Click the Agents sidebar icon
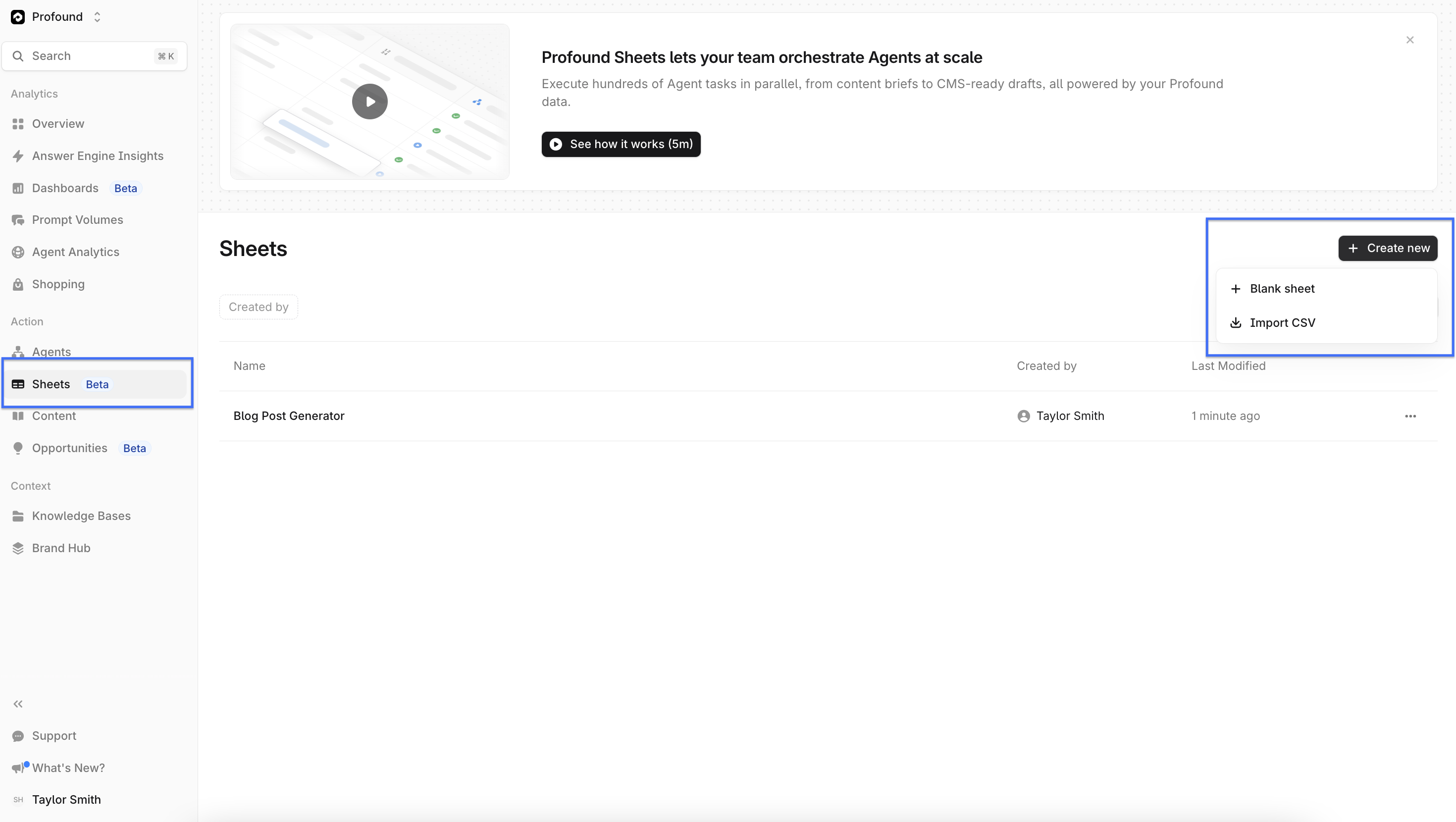The image size is (1456, 822). point(18,352)
